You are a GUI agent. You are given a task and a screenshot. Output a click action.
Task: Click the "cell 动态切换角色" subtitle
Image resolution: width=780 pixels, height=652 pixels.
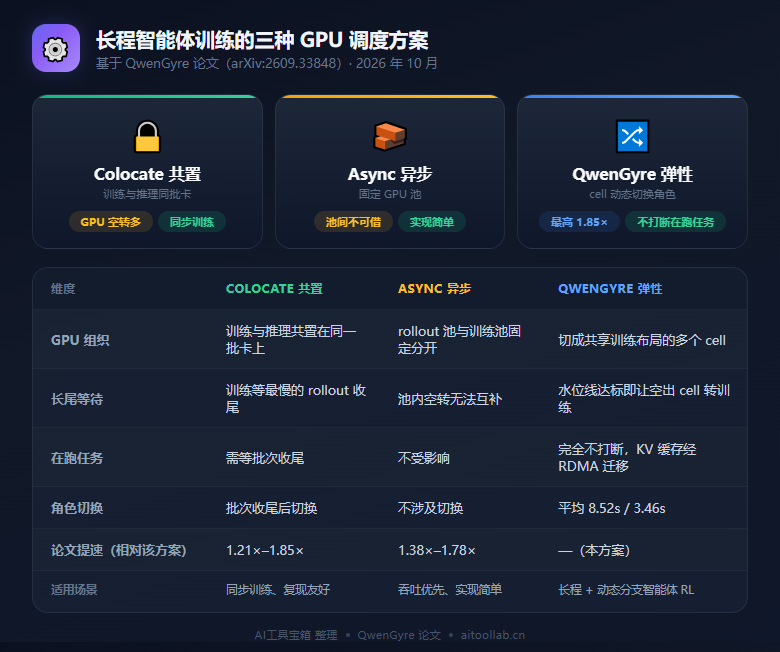[x=632, y=194]
